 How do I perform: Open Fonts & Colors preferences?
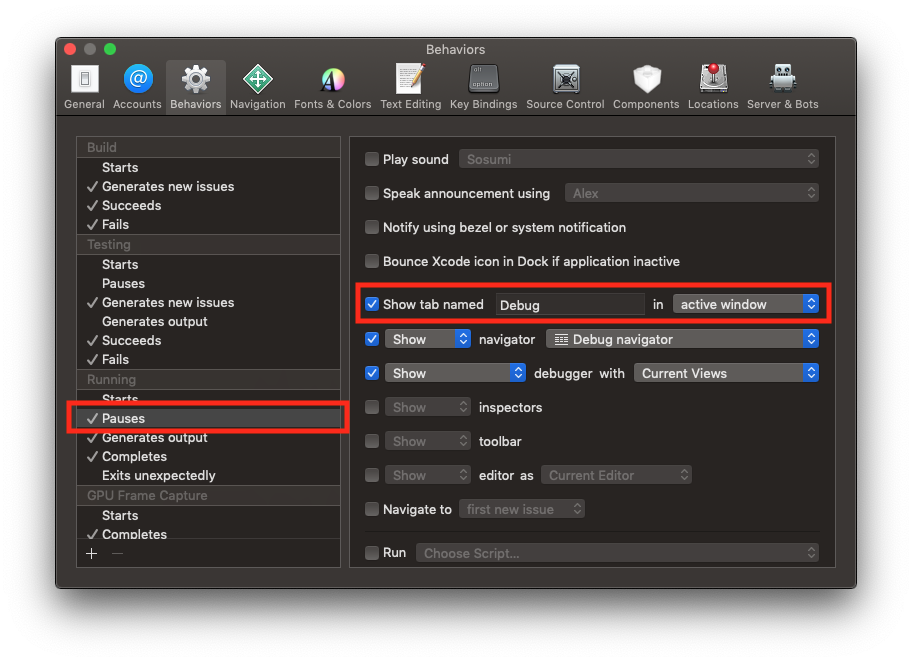tap(332, 85)
